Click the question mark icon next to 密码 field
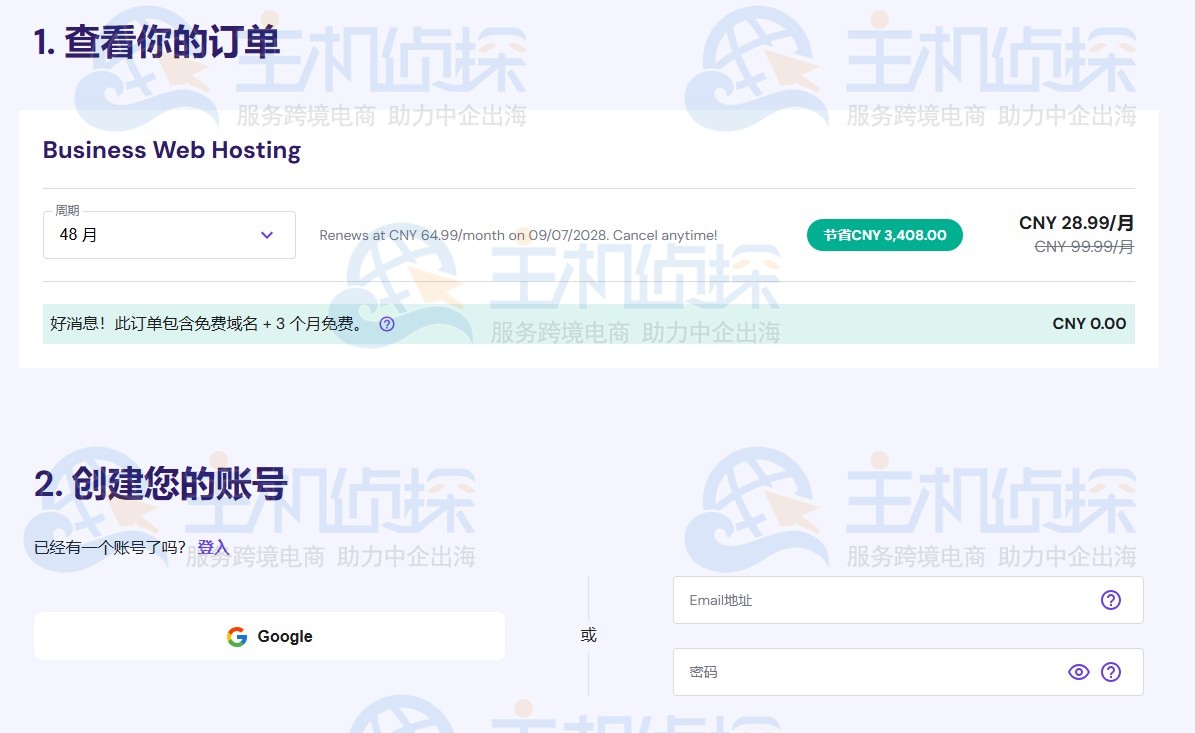This screenshot has width=1195, height=733. coord(1112,671)
